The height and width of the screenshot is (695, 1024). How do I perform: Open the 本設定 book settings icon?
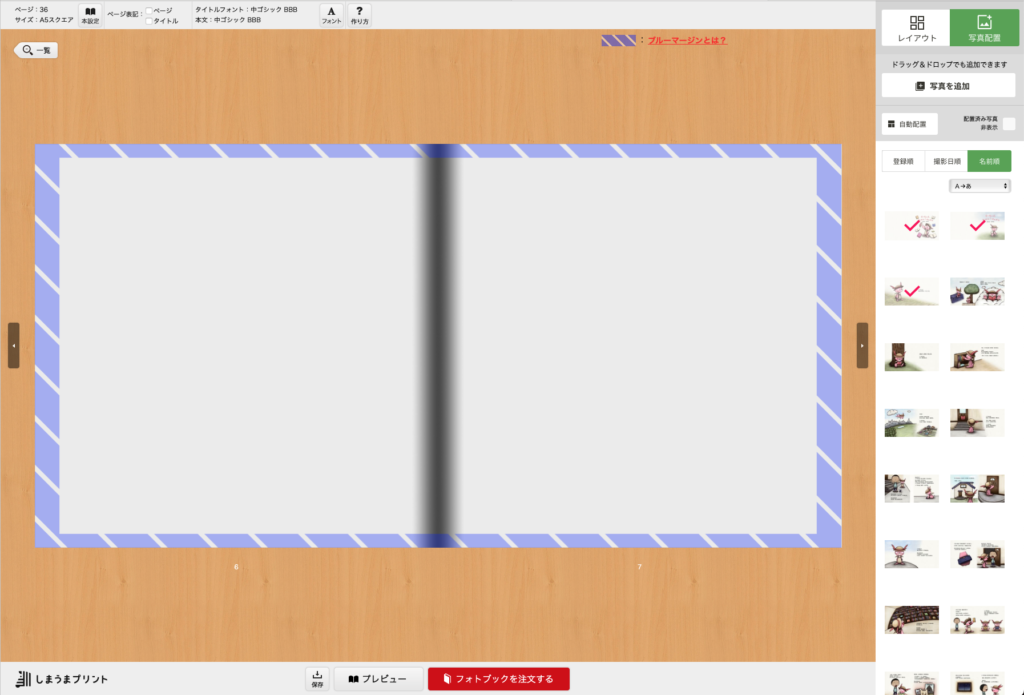(90, 14)
